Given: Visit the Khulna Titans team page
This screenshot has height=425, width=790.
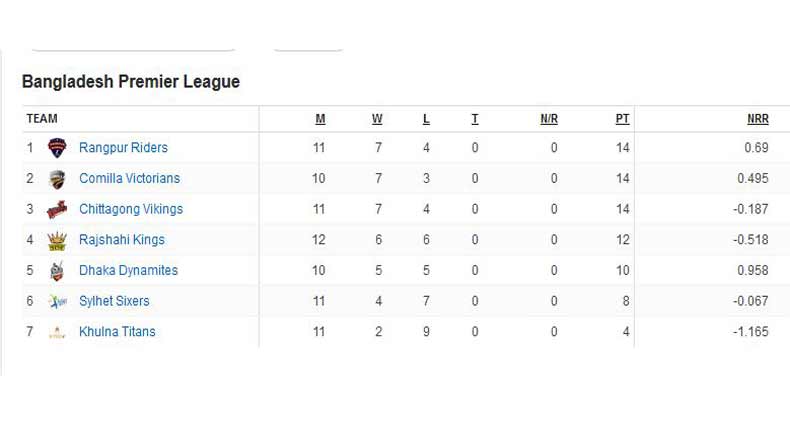Looking at the screenshot, I should coord(117,332).
